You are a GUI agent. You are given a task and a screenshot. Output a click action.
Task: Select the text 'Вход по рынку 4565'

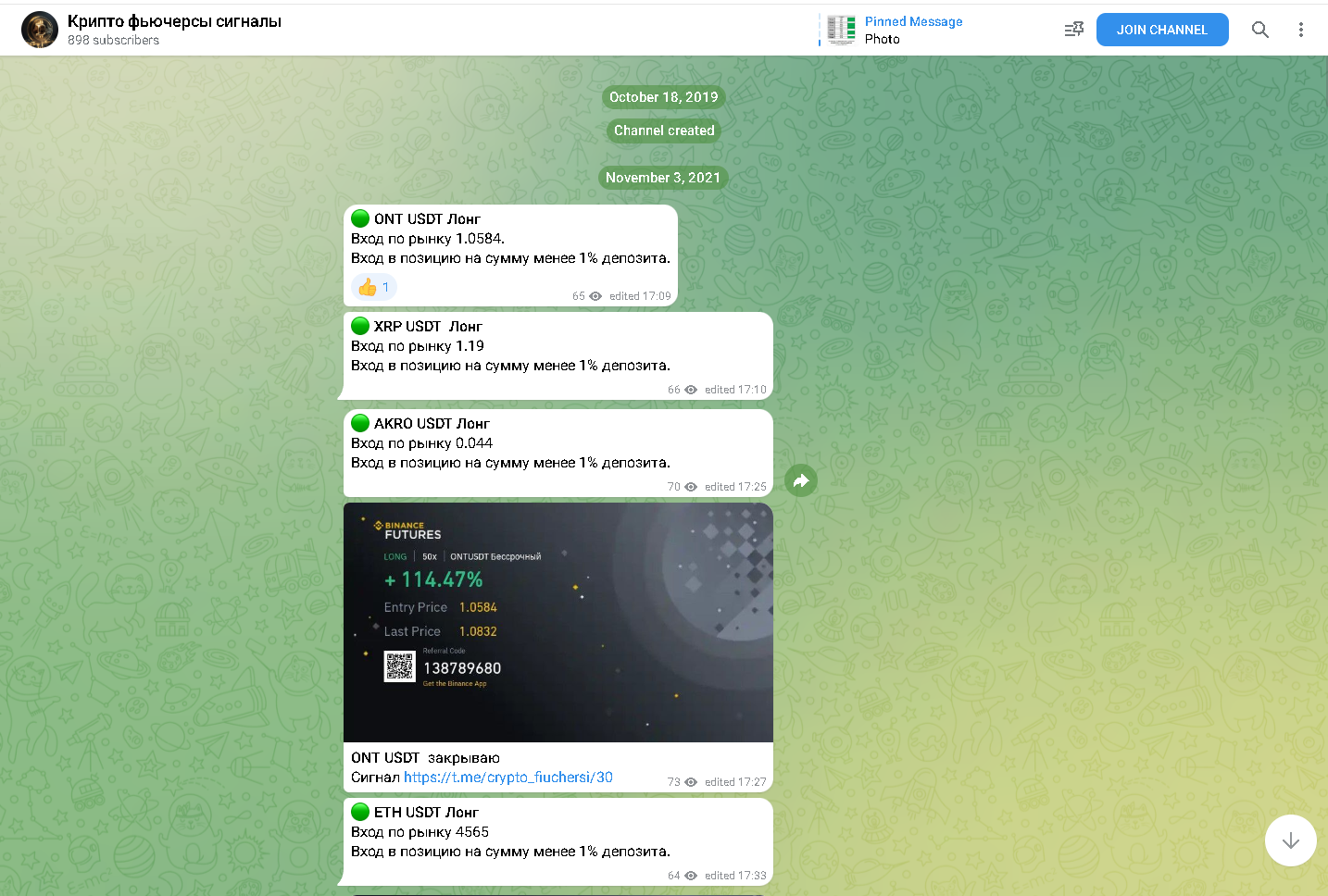click(420, 832)
